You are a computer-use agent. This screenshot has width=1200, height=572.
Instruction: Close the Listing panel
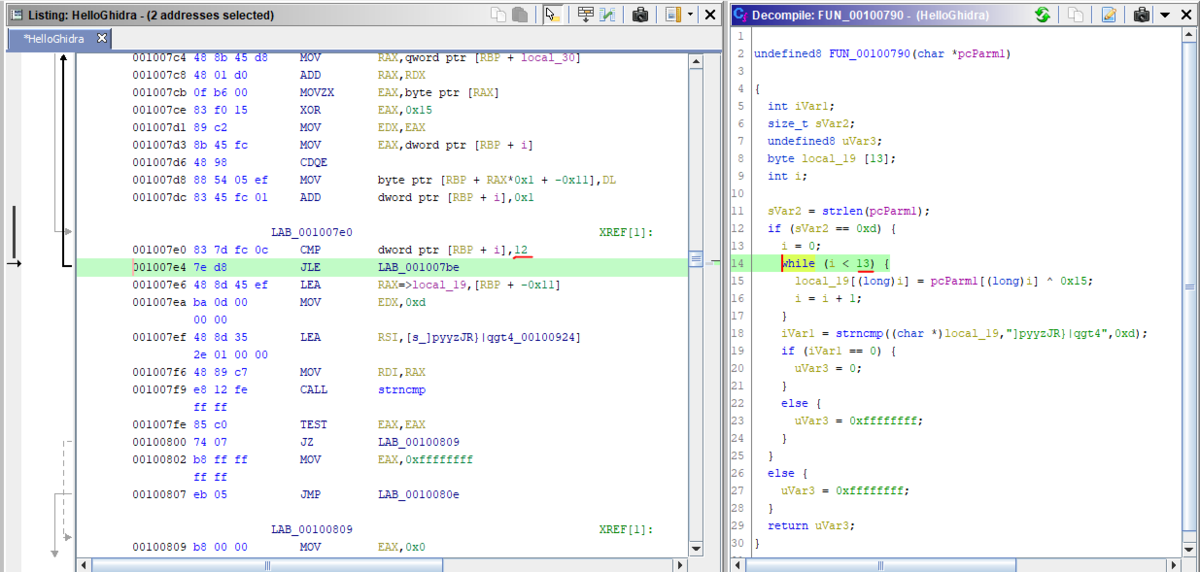[x=710, y=15]
